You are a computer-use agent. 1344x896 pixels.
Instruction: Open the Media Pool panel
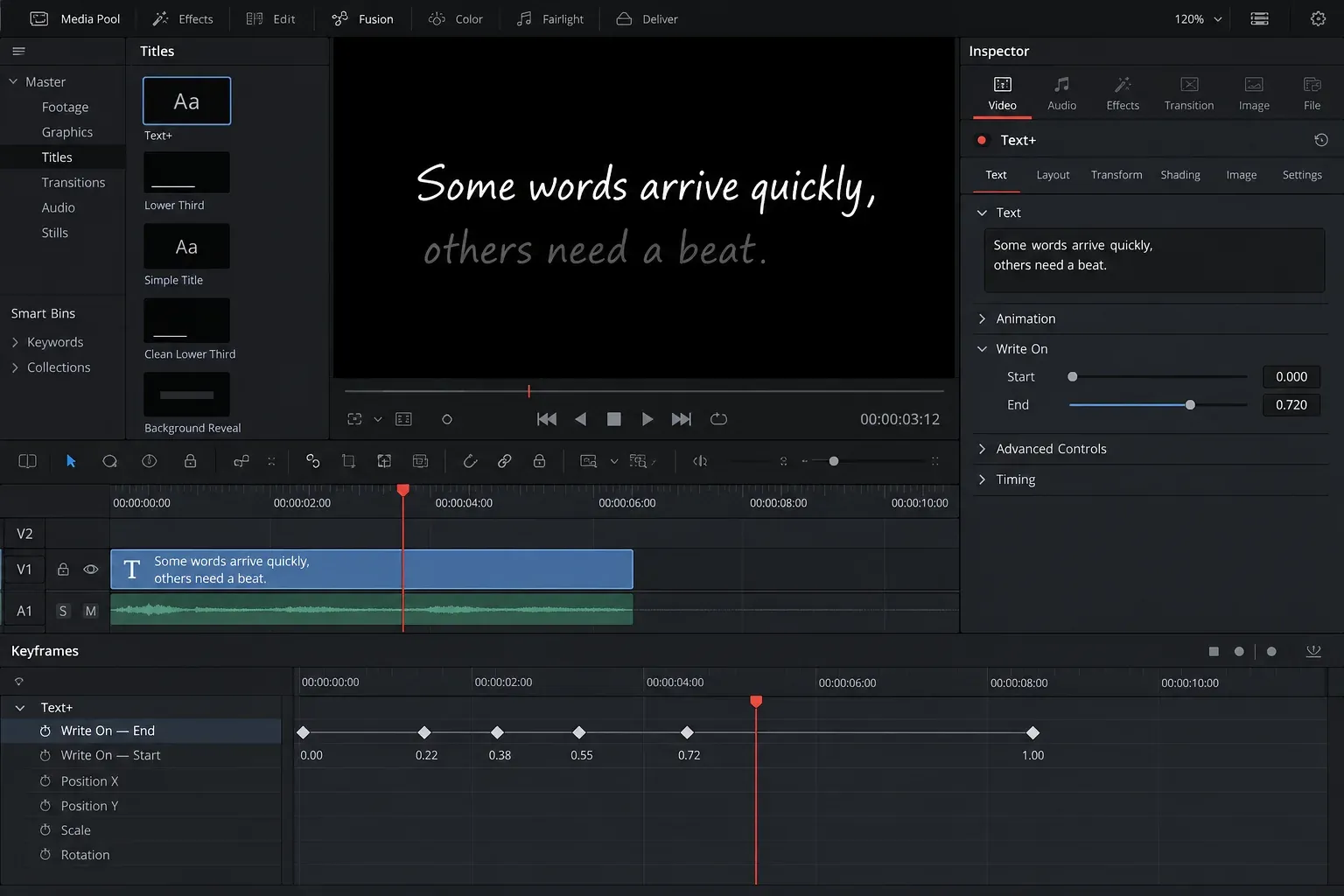click(x=75, y=18)
